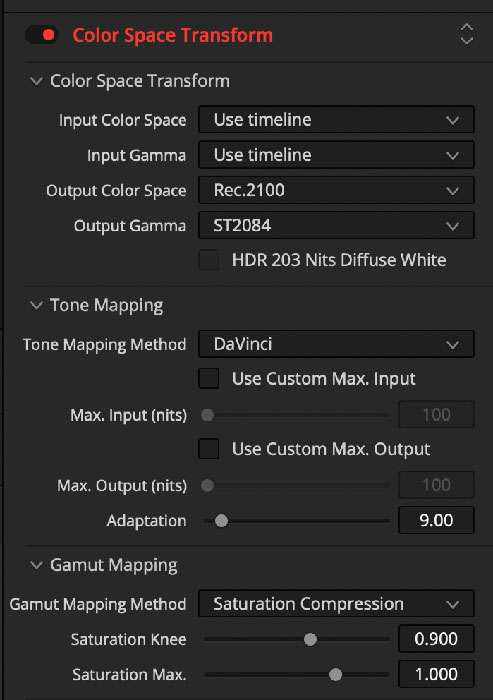The image size is (493, 700).
Task: Open the Input Color Space dropdown
Action: tap(336, 120)
